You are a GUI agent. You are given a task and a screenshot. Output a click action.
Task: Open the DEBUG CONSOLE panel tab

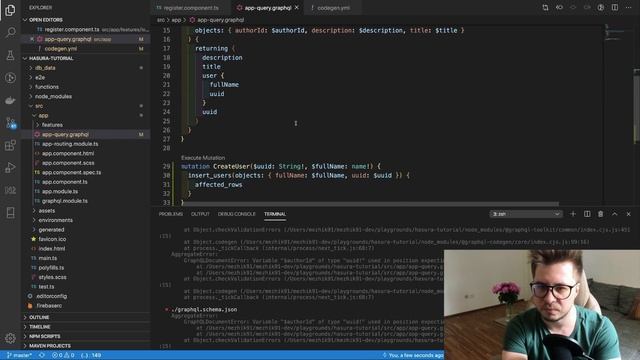tap(236, 214)
